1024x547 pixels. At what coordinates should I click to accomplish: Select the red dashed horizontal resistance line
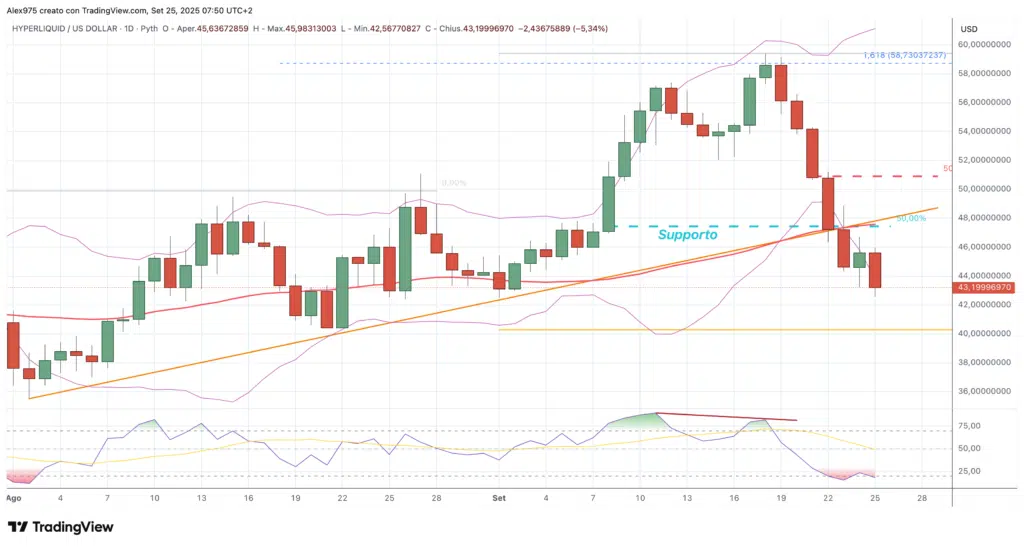880,176
